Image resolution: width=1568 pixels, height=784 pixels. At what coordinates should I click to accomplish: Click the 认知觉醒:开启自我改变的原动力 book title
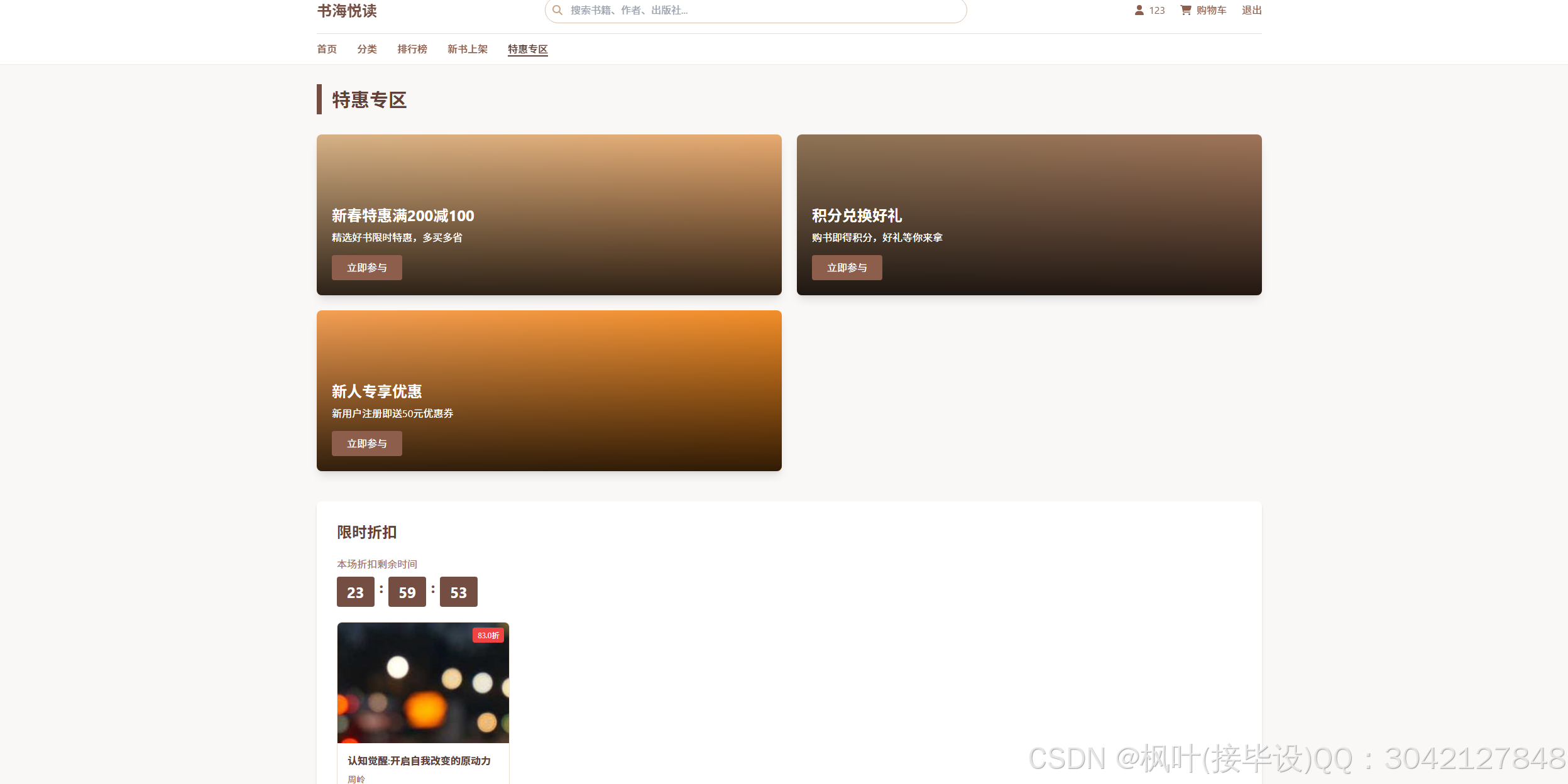(x=420, y=760)
